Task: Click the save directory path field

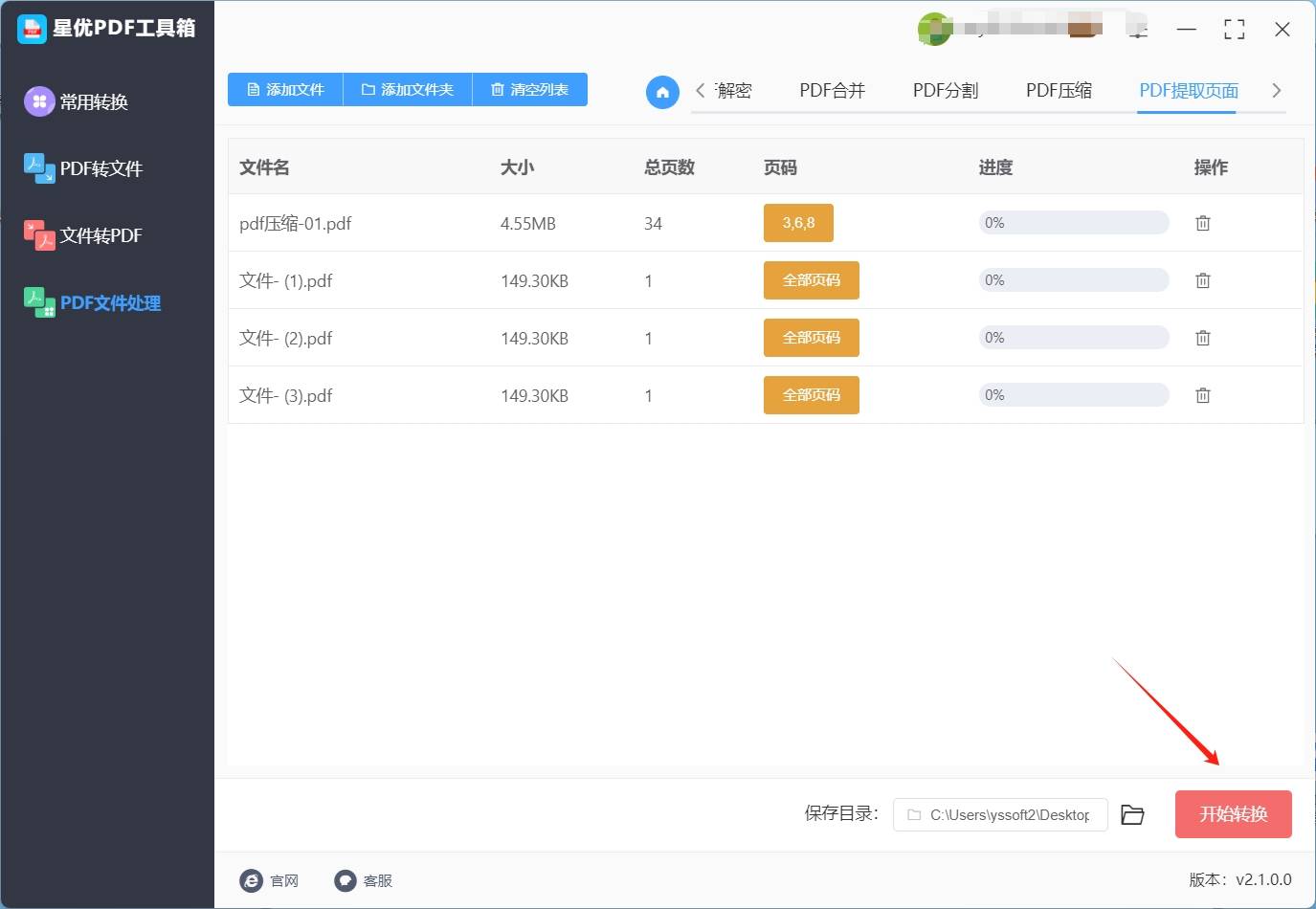Action: [1000, 814]
